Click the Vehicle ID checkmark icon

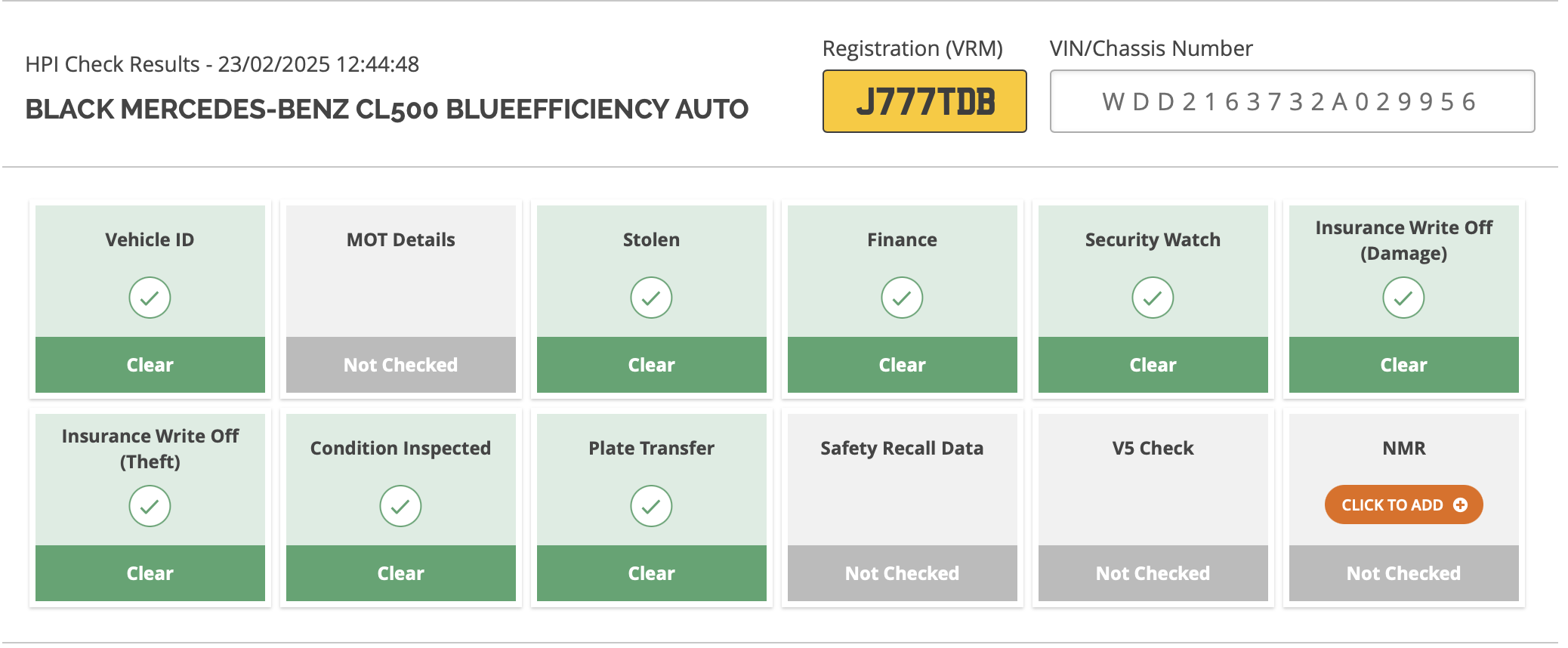click(x=150, y=298)
